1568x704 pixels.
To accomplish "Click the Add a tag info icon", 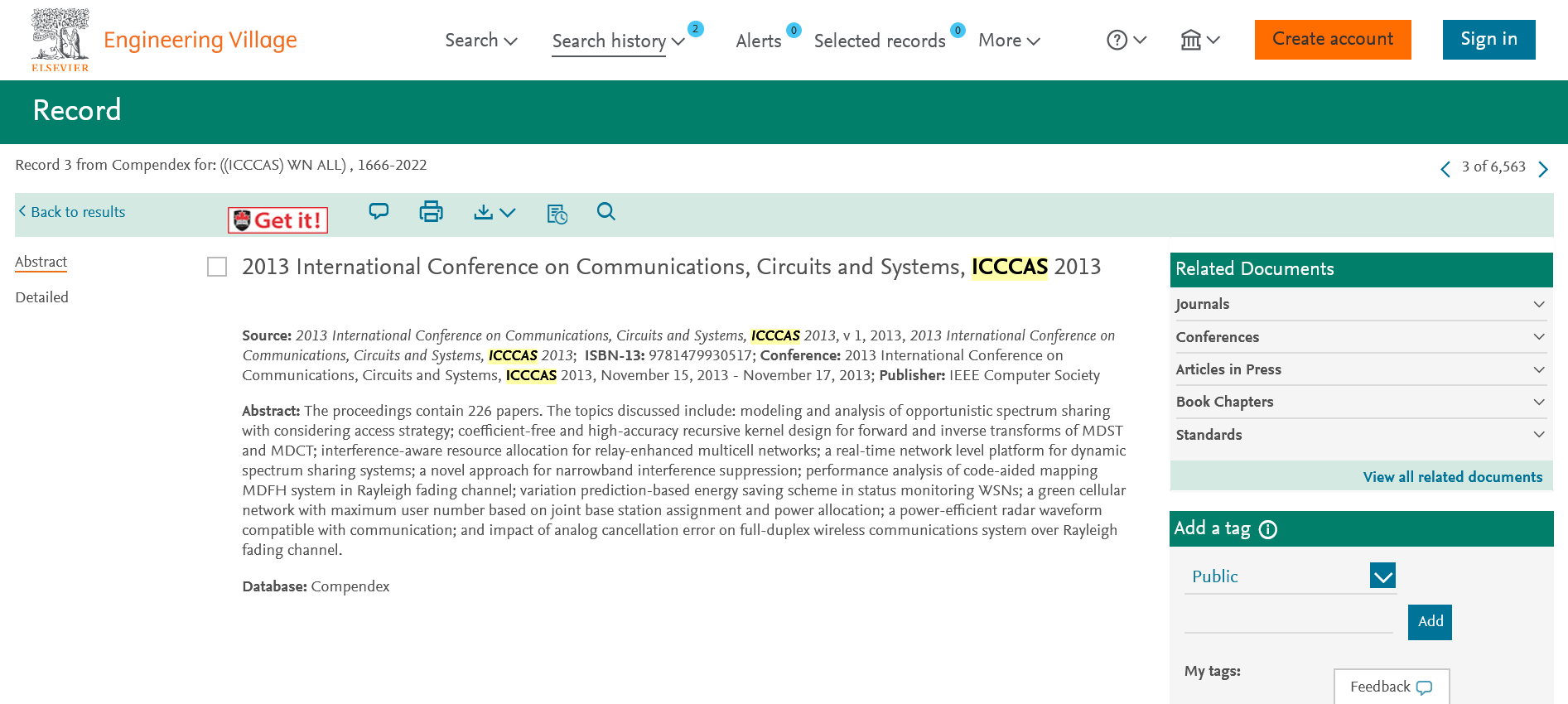I will pyautogui.click(x=1268, y=530).
